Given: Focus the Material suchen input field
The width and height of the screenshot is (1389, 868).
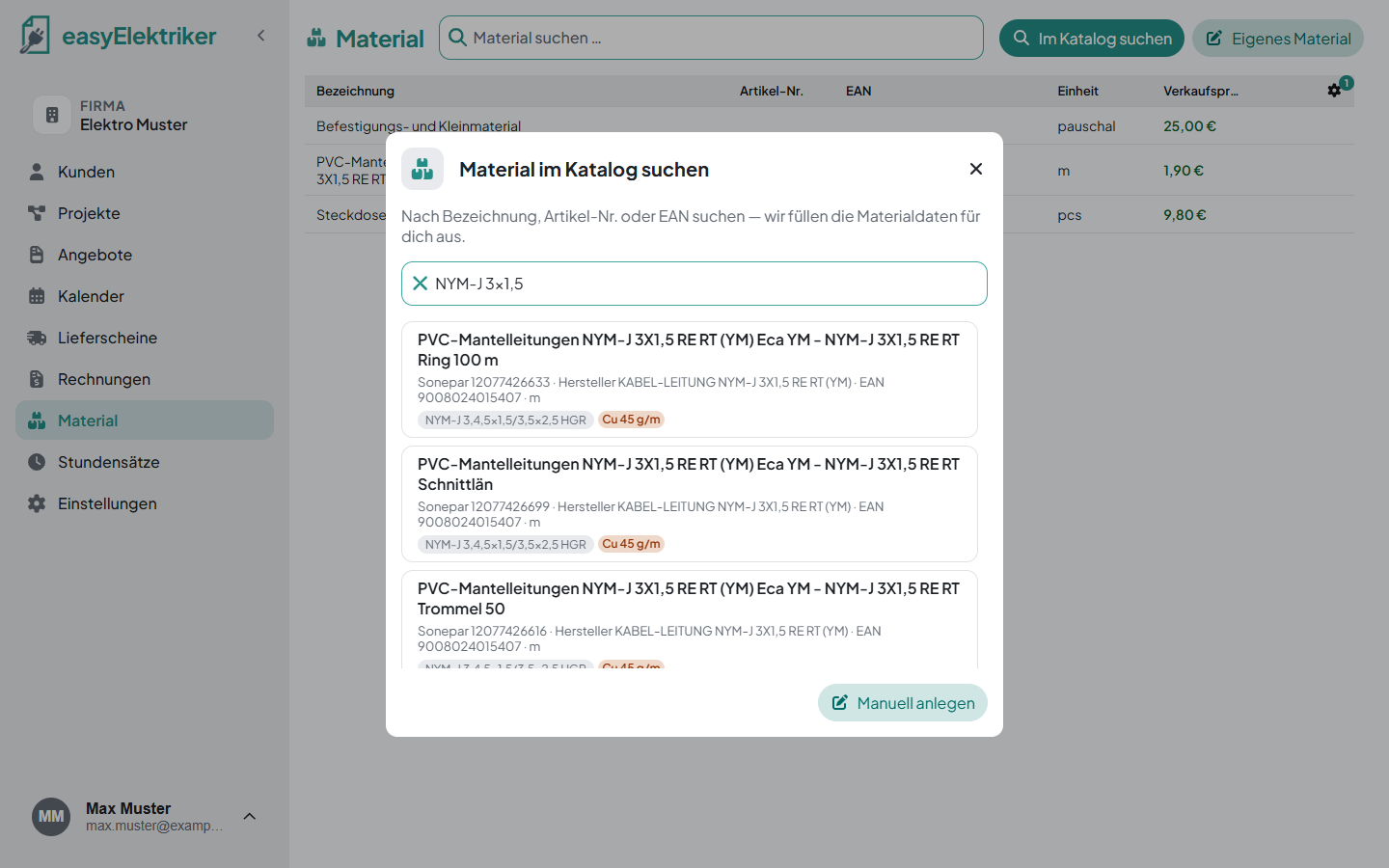Looking at the screenshot, I should pyautogui.click(x=711, y=38).
